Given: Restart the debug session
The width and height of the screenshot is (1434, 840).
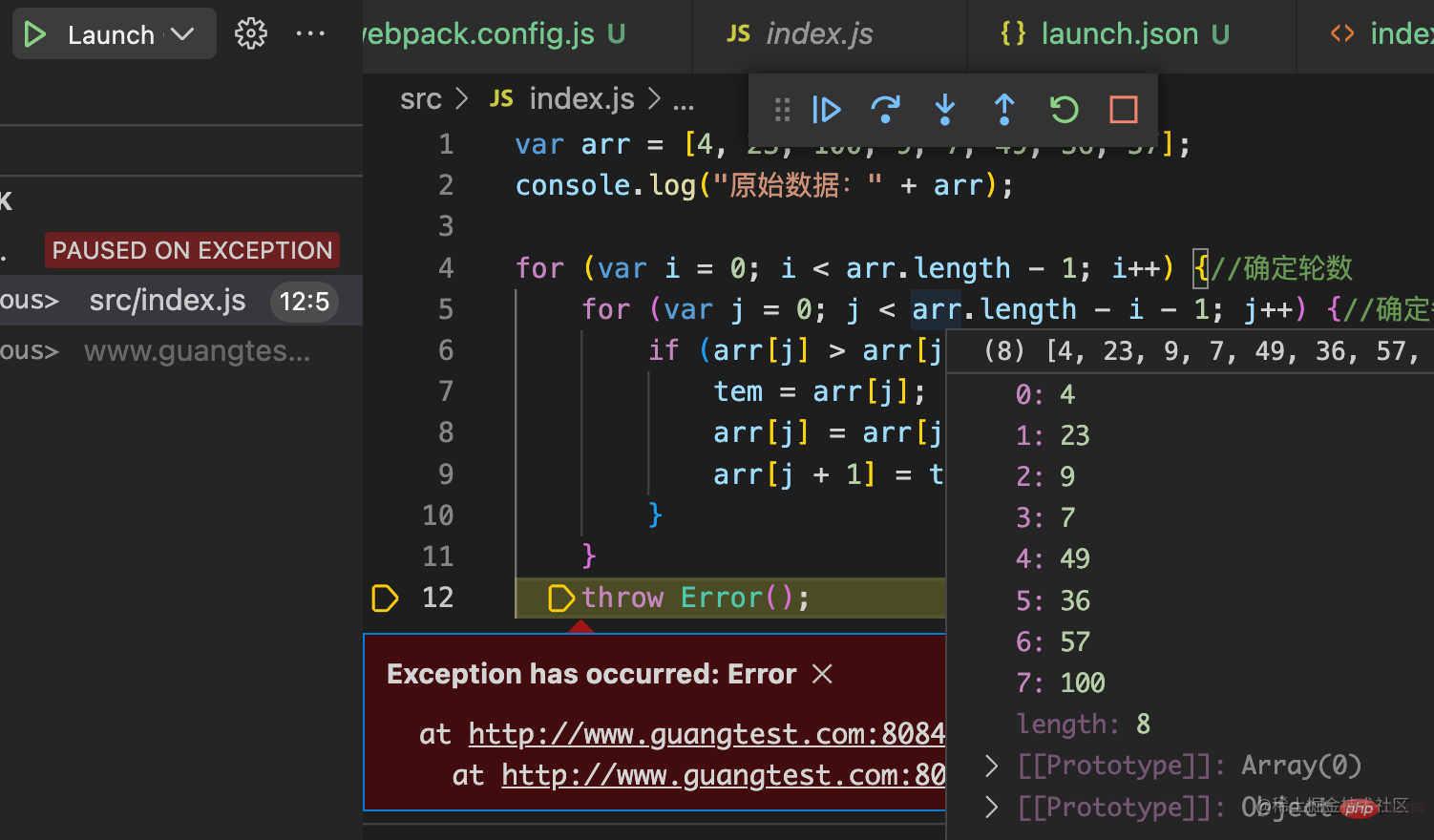Looking at the screenshot, I should tap(1064, 110).
